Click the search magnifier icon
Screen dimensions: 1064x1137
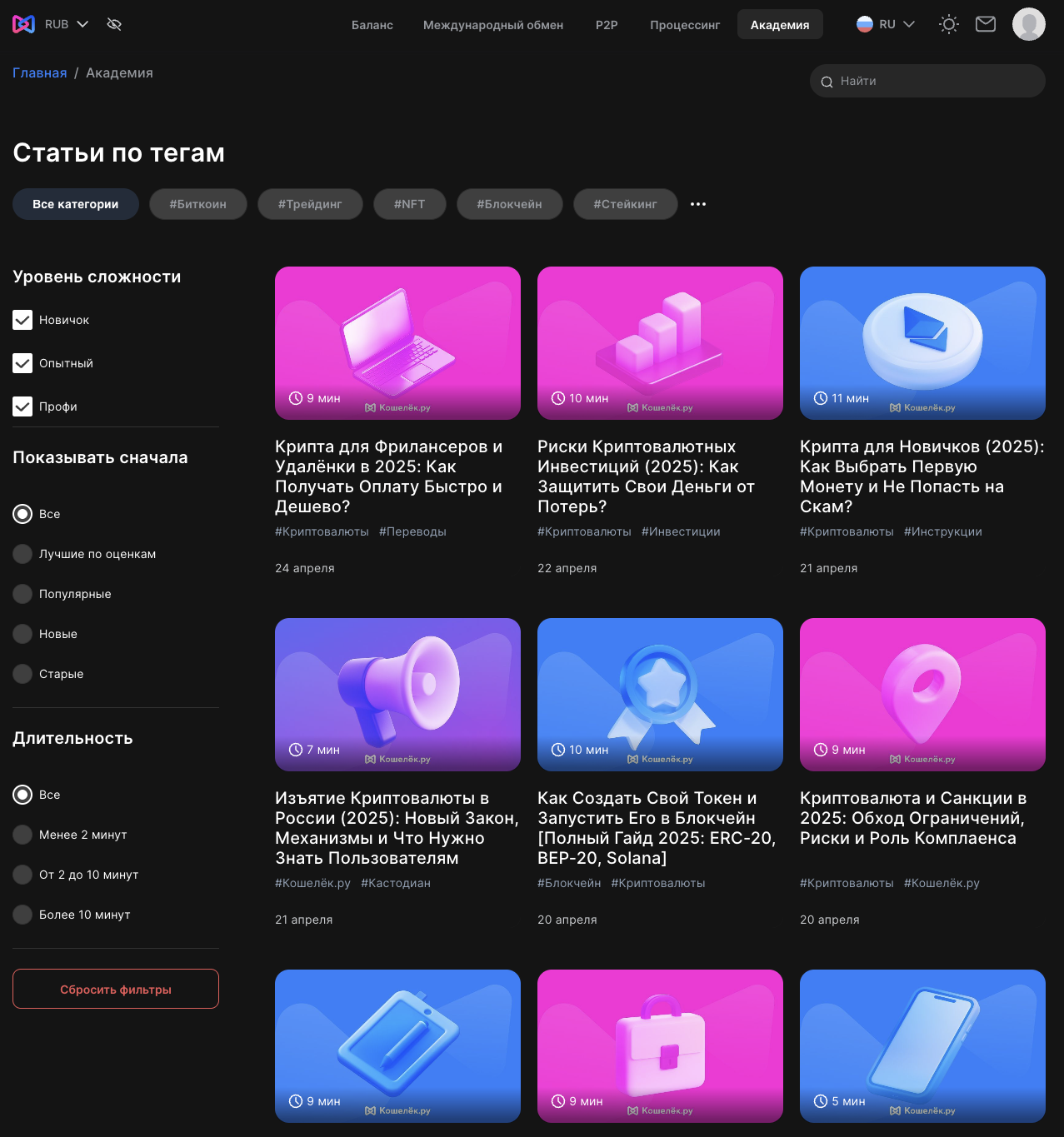point(827,82)
